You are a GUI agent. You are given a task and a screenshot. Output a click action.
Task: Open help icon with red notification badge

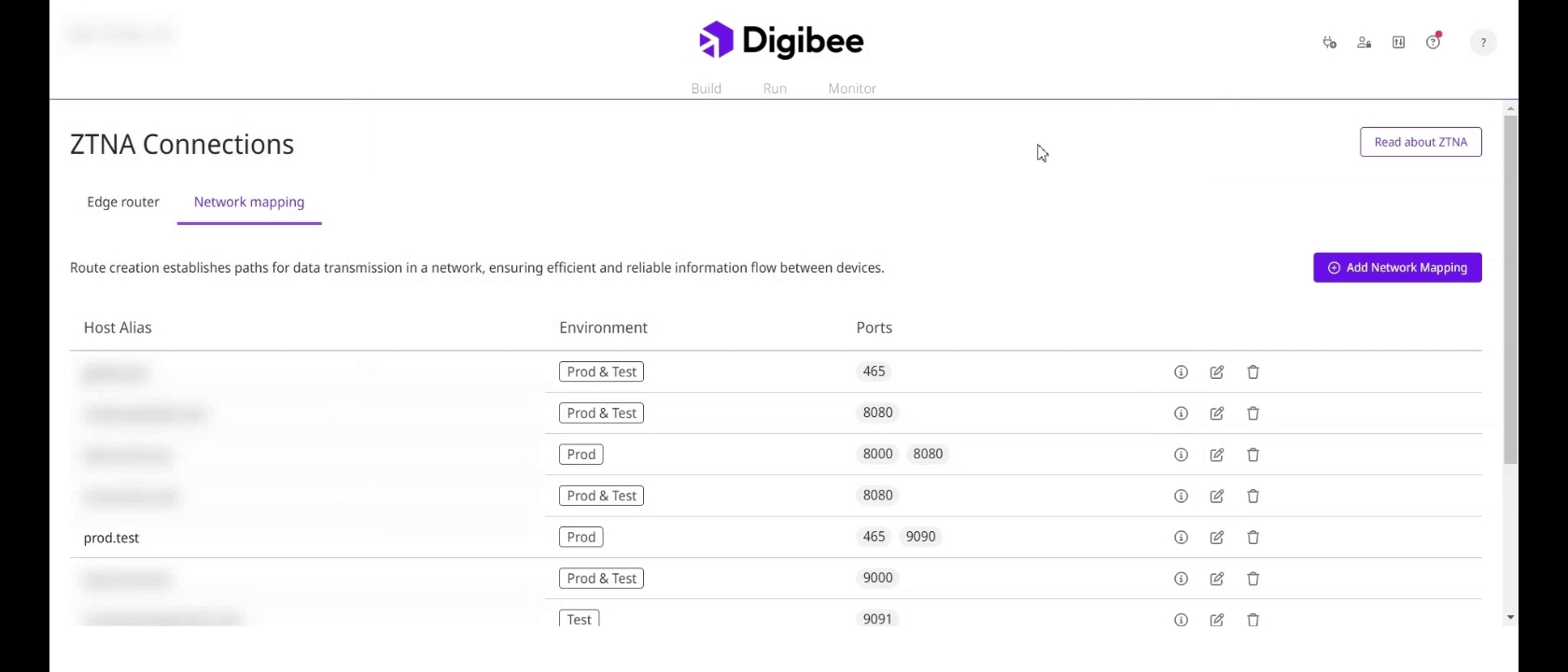[x=1433, y=42]
